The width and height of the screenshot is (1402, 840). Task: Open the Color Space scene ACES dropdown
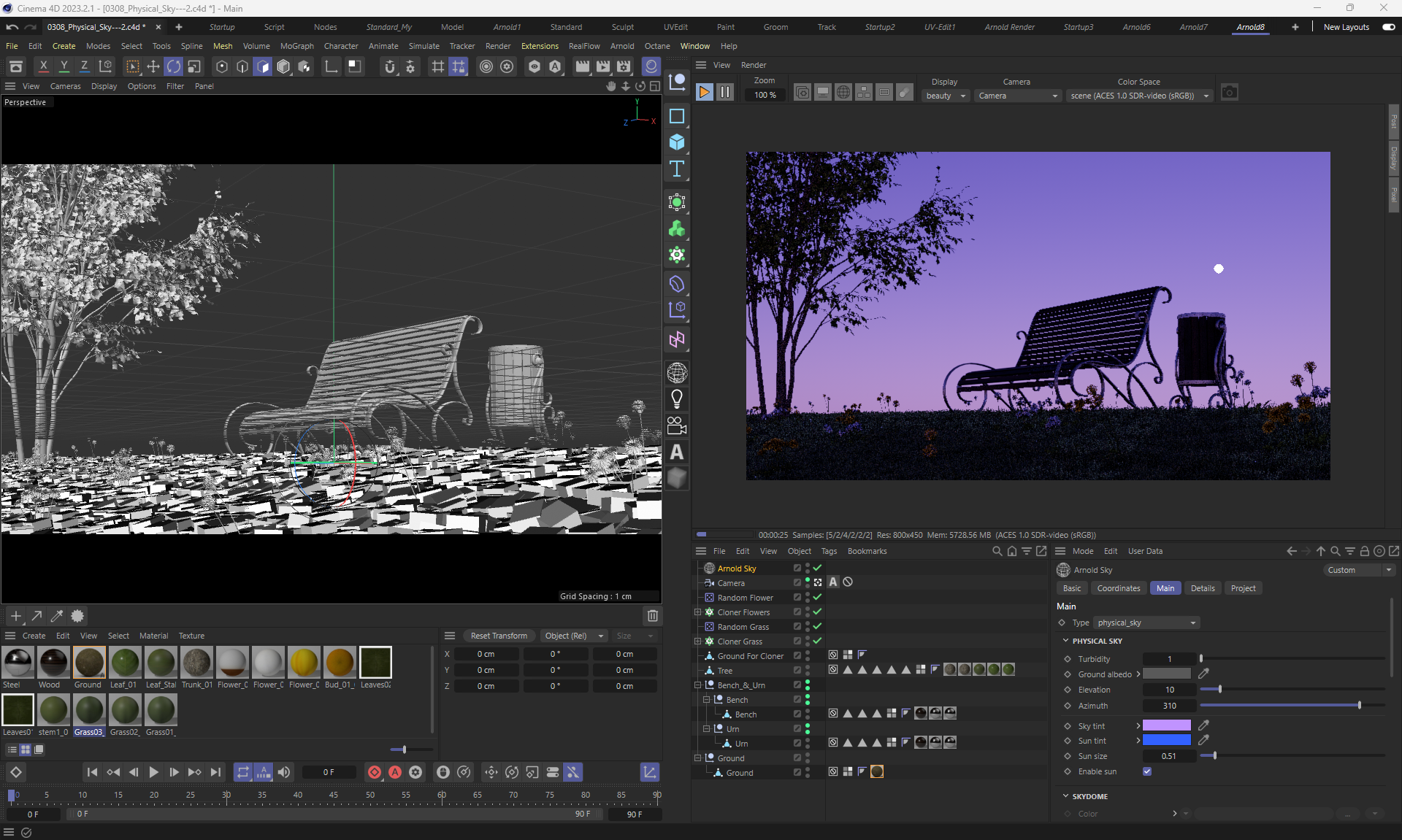tap(1139, 96)
